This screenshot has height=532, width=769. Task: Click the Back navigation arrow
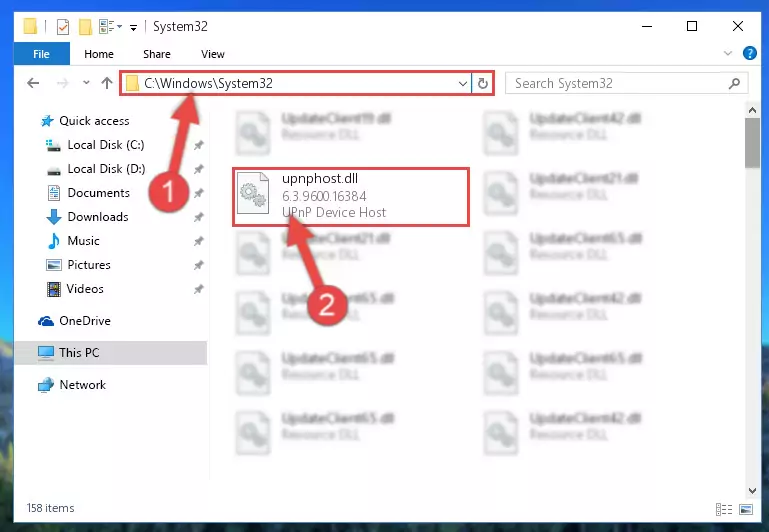click(x=33, y=83)
